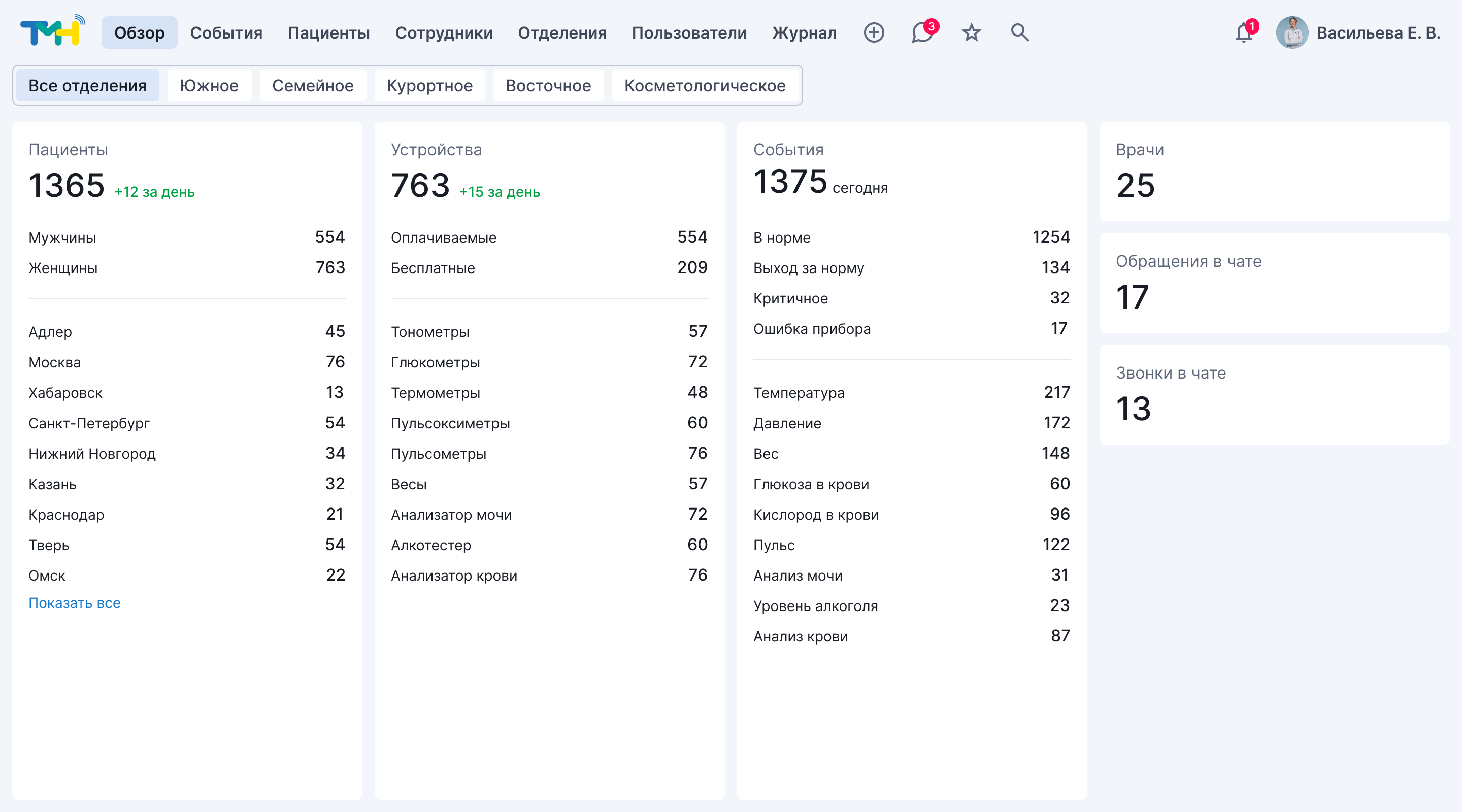The height and width of the screenshot is (812, 1462).
Task: Click the Глюкометры row
Action: (x=549, y=362)
